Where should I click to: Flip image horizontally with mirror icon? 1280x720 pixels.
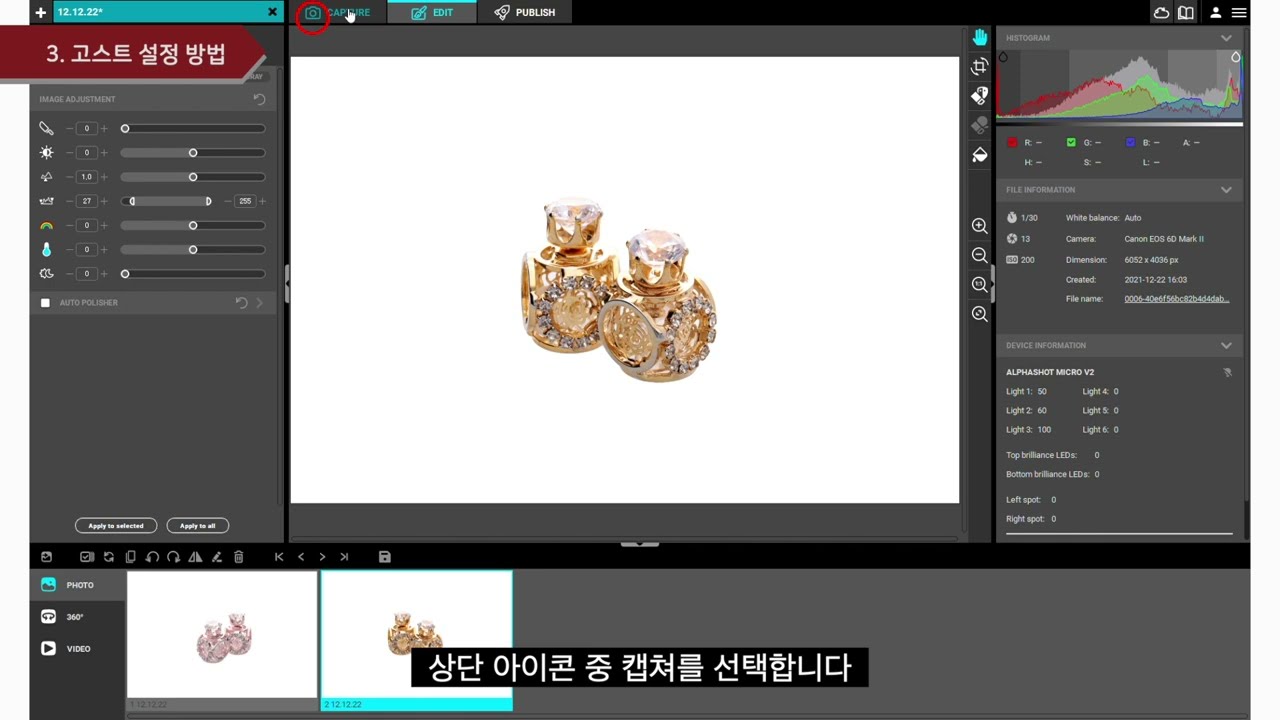click(x=195, y=557)
